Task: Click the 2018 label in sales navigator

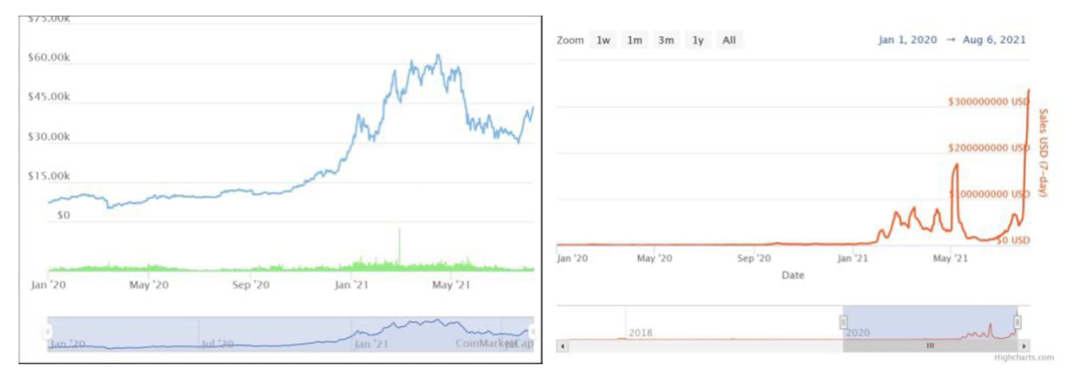Action: (x=640, y=333)
